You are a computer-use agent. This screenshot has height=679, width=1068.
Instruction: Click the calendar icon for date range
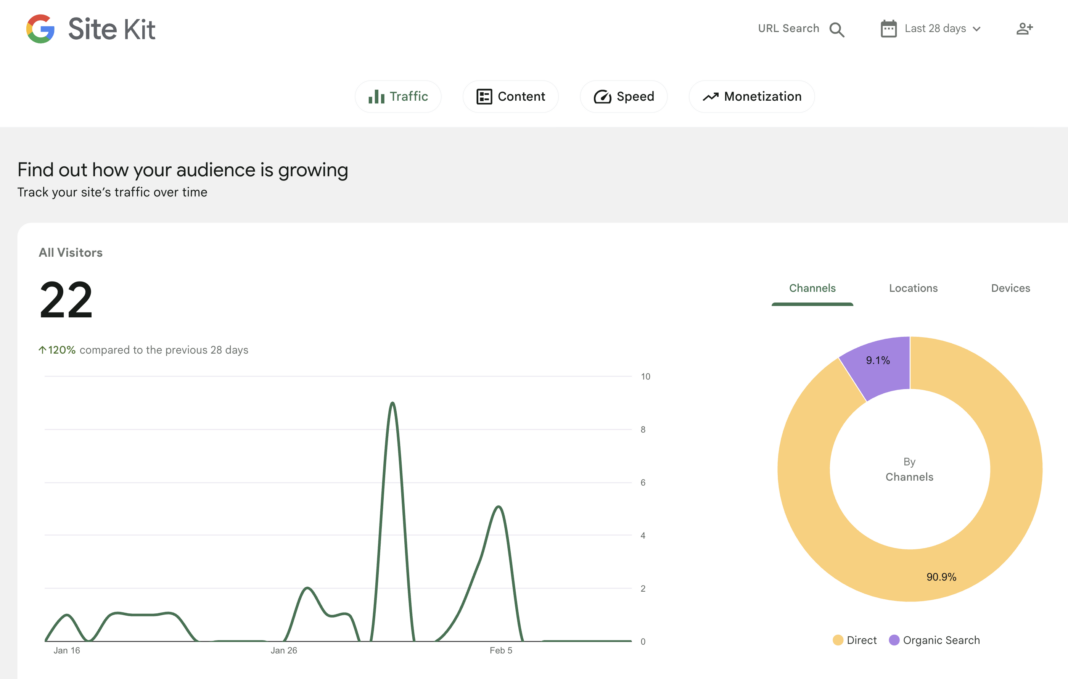point(888,29)
